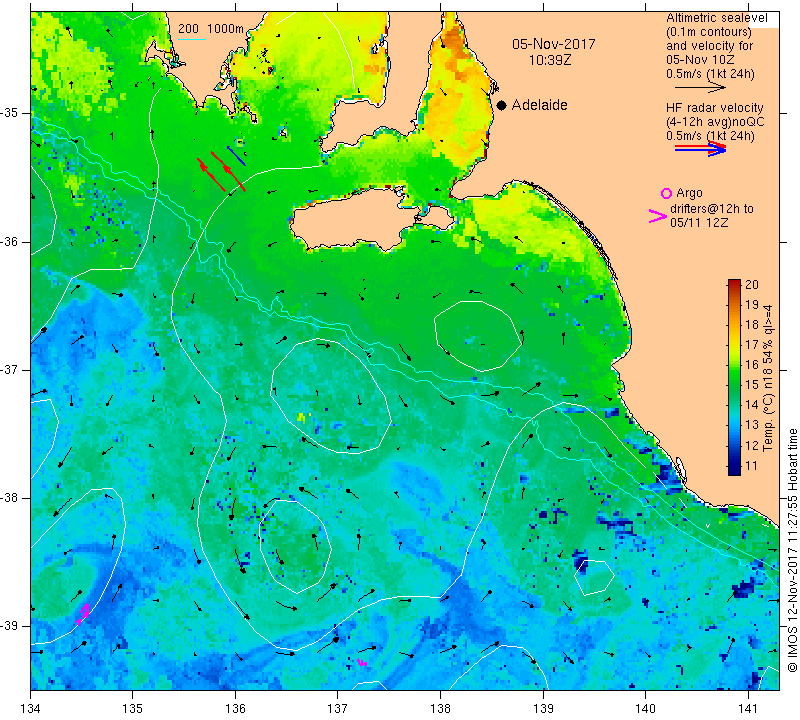This screenshot has width=800, height=720.
Task: Click the longitude axis label 138
Action: pos(440,709)
